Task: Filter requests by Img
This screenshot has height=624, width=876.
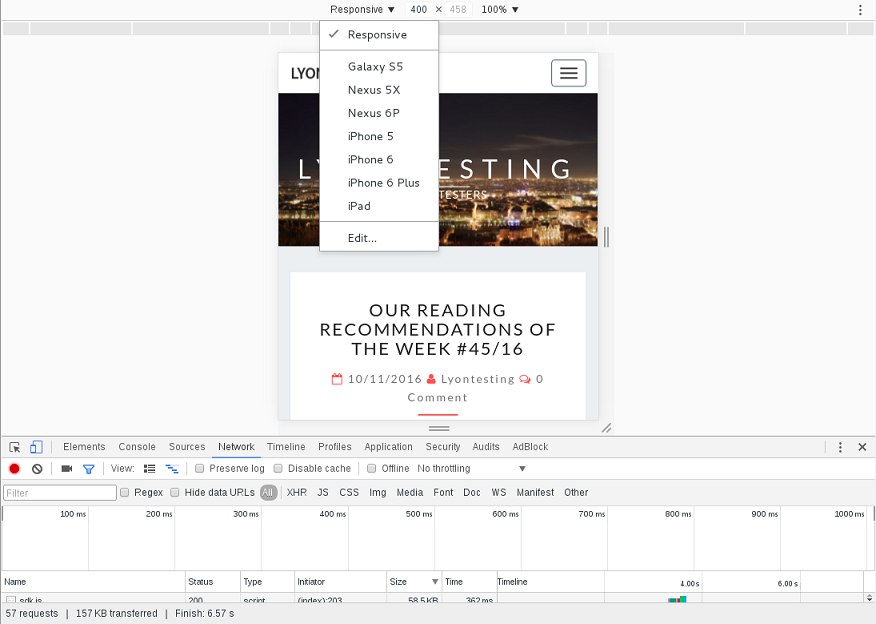Action: point(378,492)
